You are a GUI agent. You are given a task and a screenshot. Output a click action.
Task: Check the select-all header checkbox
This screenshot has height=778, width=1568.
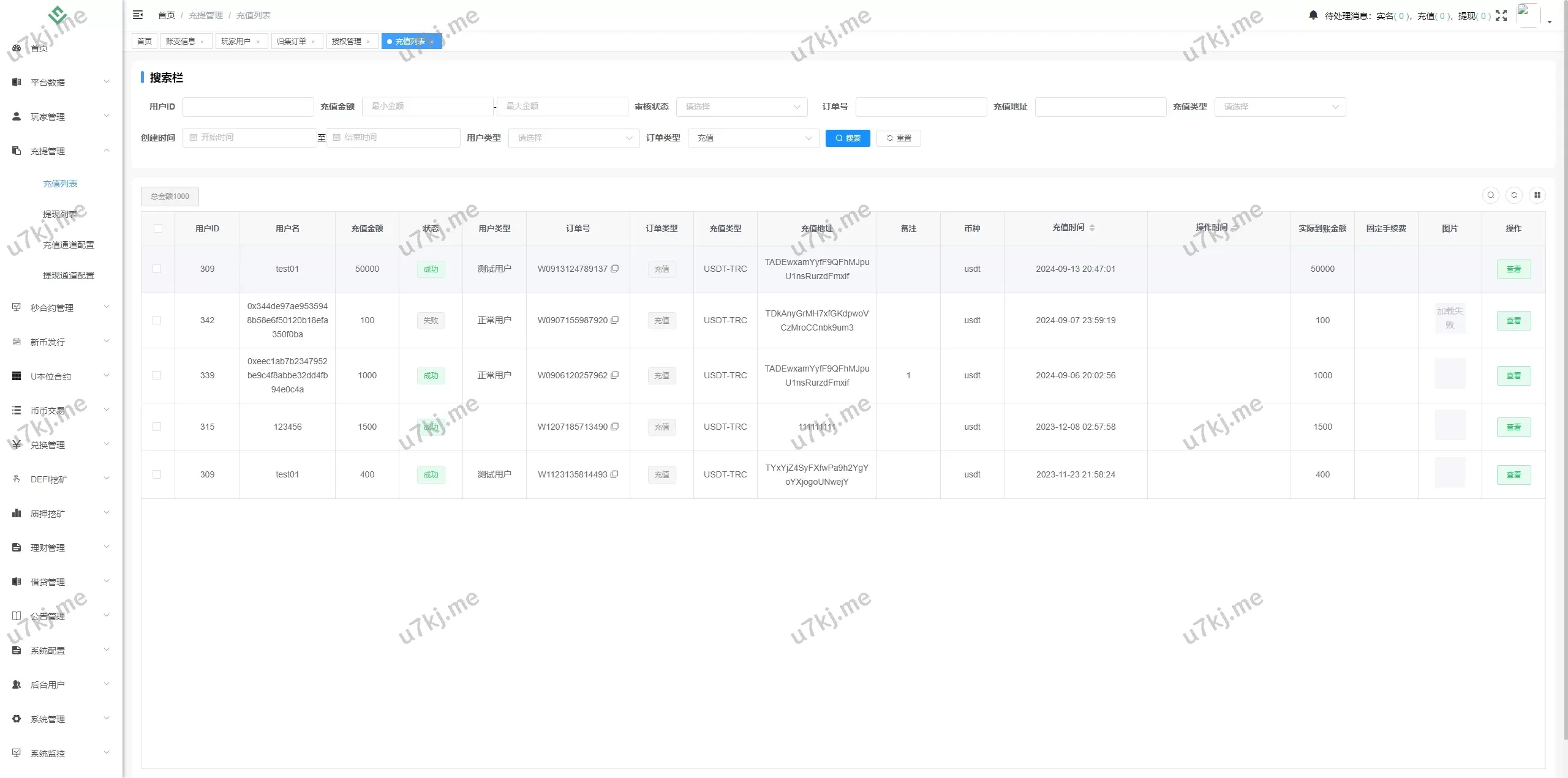157,228
